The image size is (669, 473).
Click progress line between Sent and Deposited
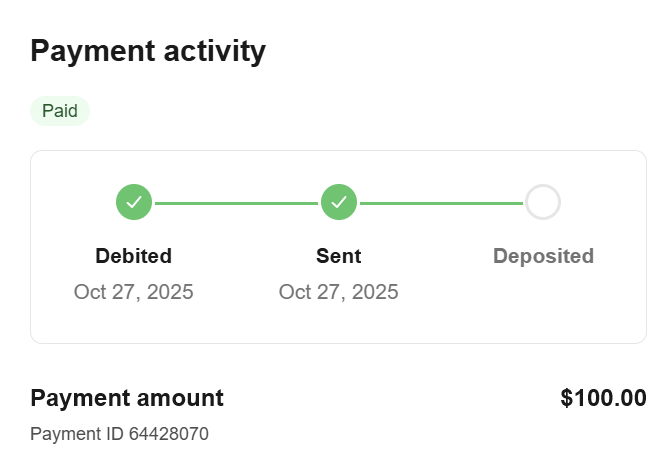tap(441, 203)
